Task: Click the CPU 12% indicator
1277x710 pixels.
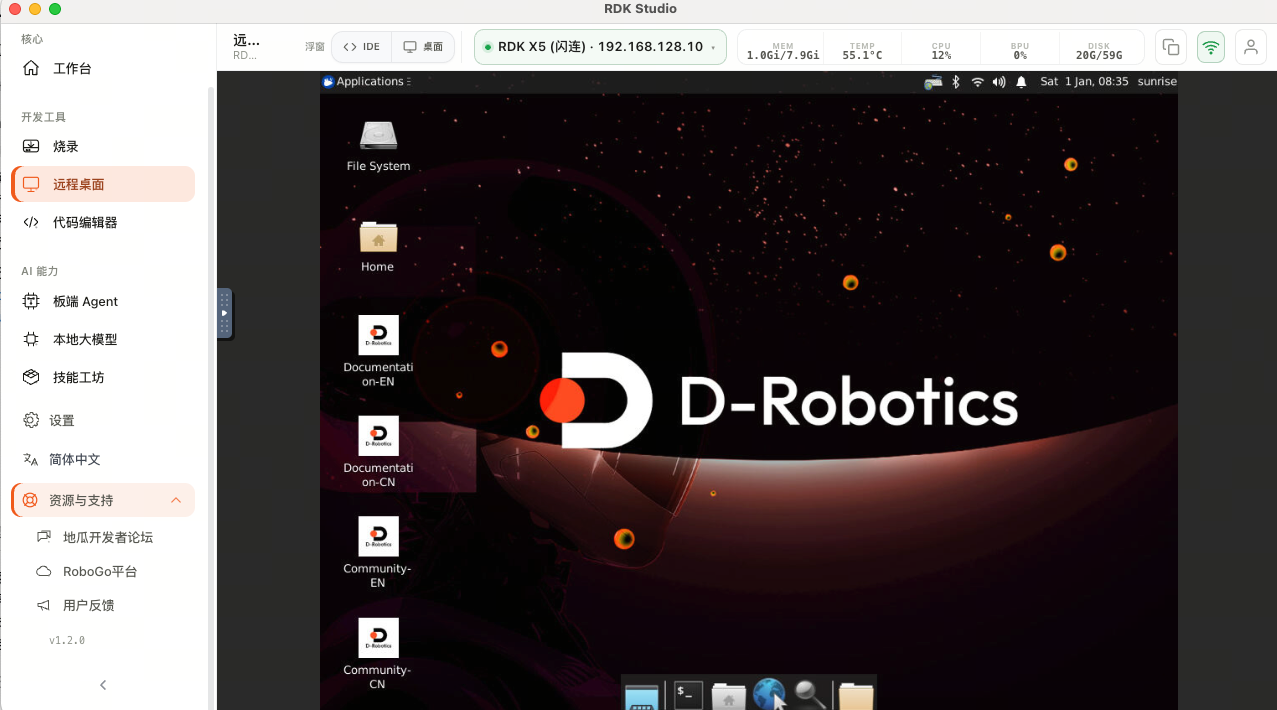Action: pyautogui.click(x=941, y=51)
